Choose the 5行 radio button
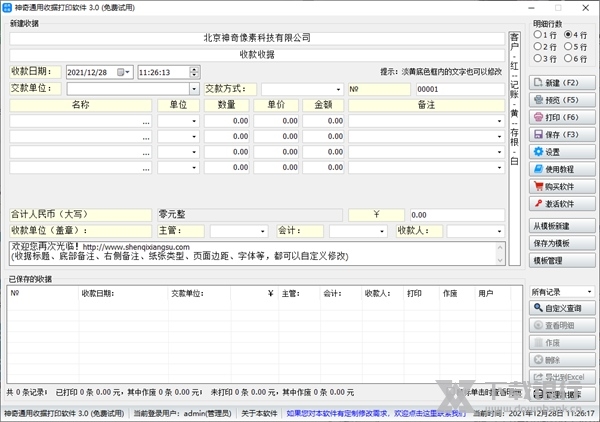The image size is (600, 422). [569, 46]
